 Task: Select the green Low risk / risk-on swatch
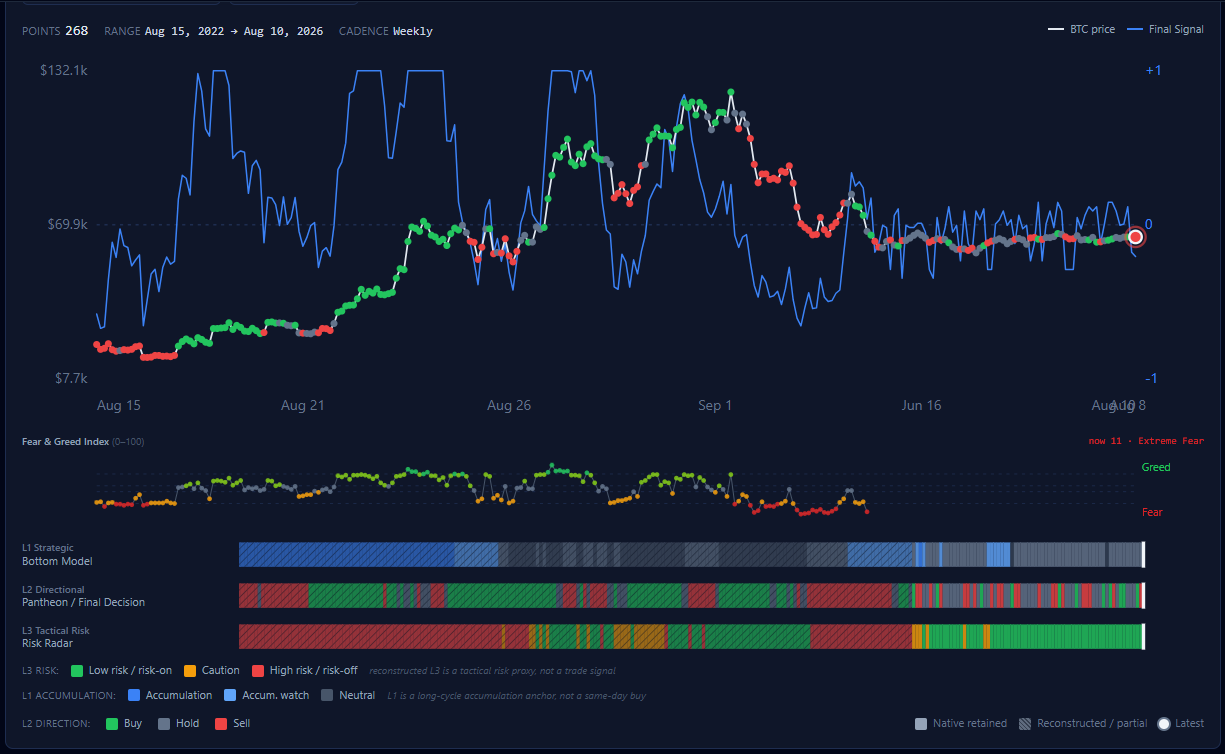pos(77,671)
